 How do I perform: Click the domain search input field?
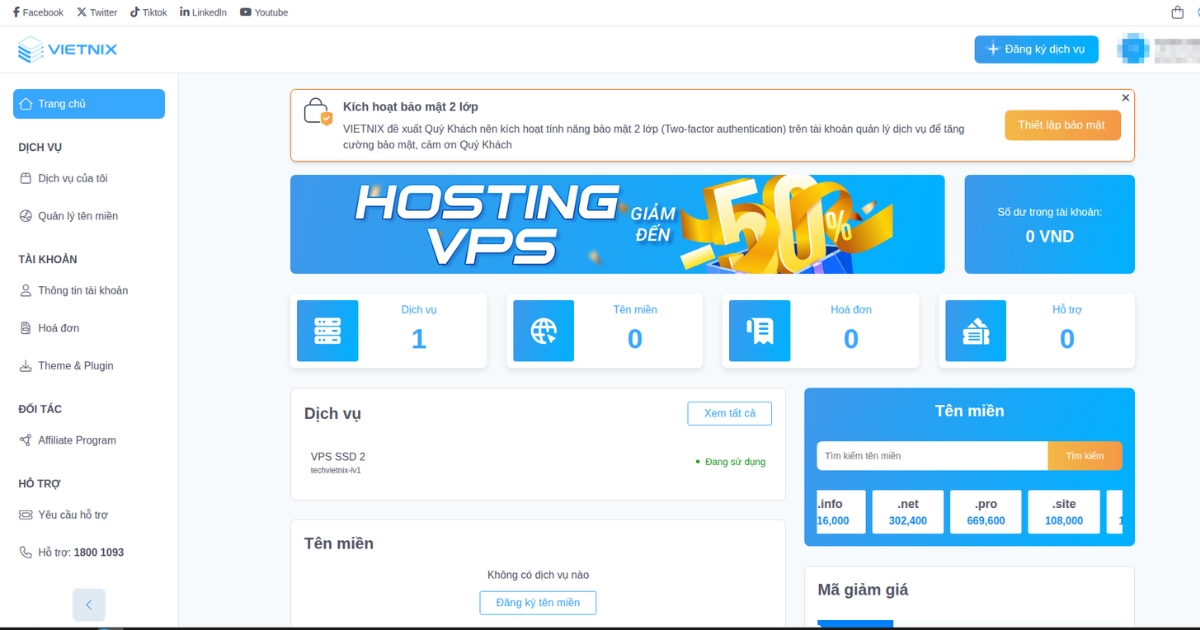click(x=930, y=455)
